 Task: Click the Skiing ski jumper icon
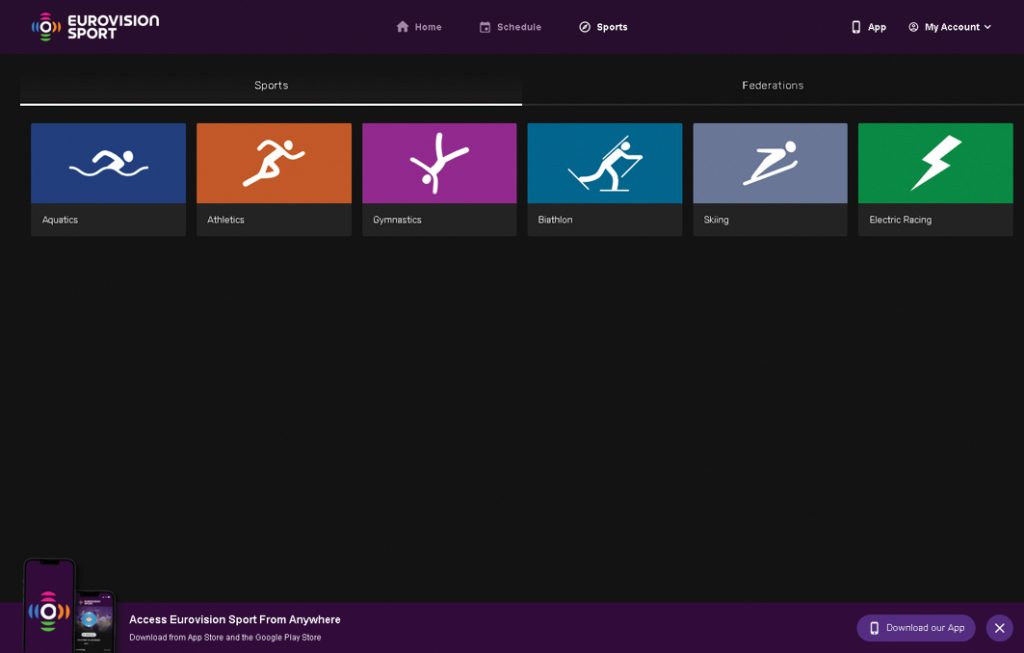click(769, 163)
